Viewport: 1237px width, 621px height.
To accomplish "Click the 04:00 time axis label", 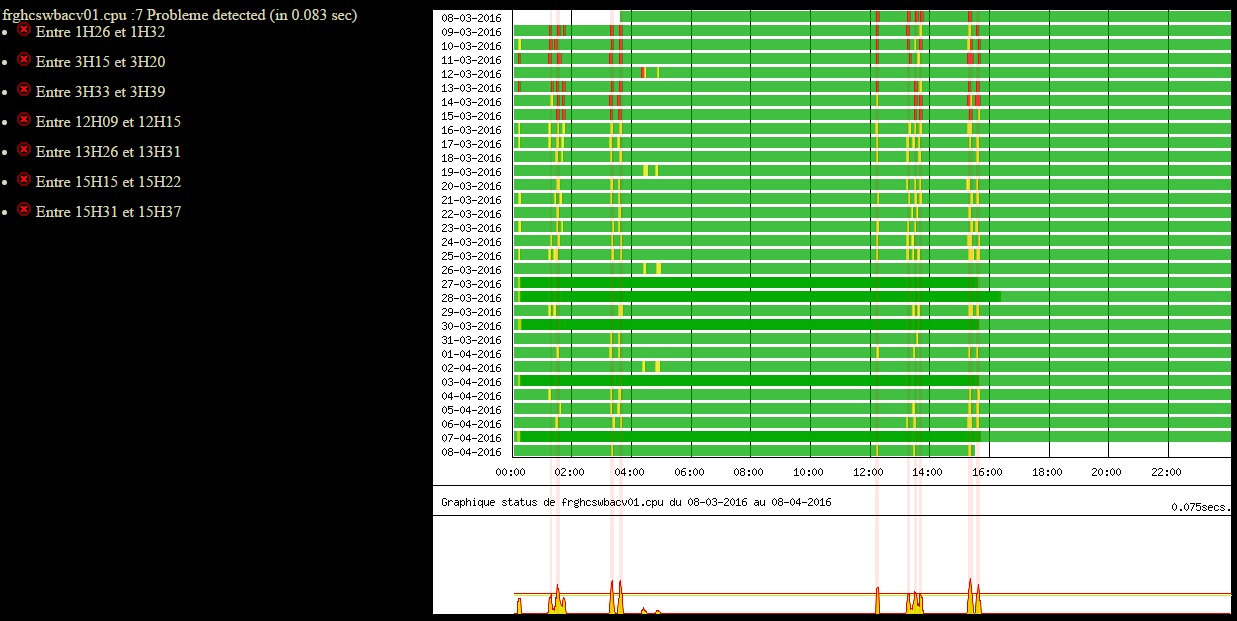I will pyautogui.click(x=630, y=472).
